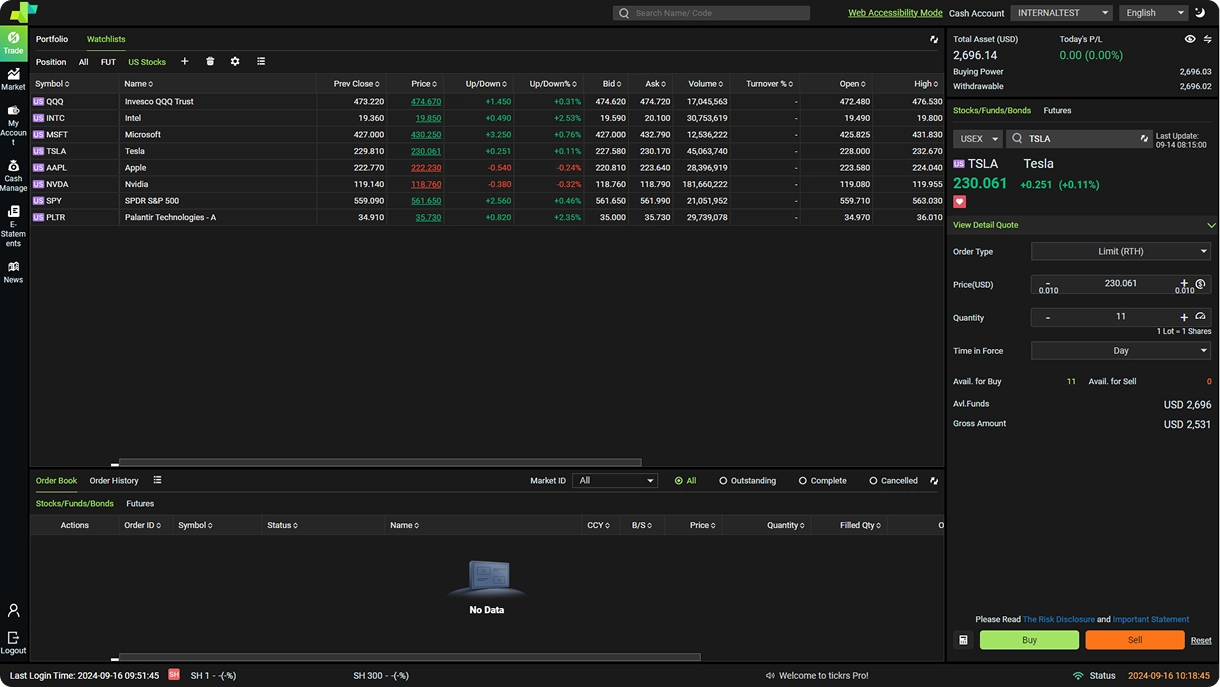Click the News sidebar icon

click(13, 272)
